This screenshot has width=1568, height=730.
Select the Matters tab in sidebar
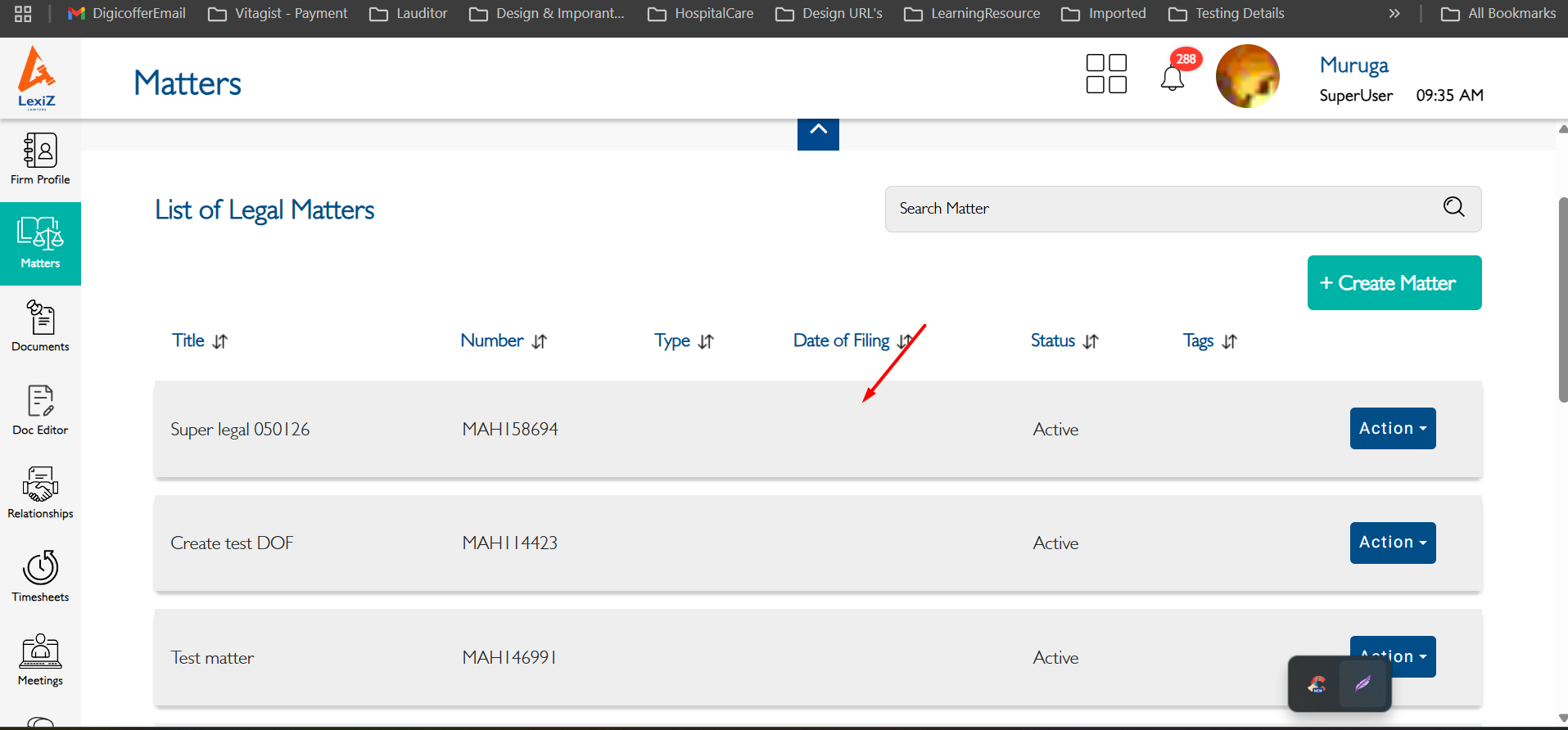40,244
